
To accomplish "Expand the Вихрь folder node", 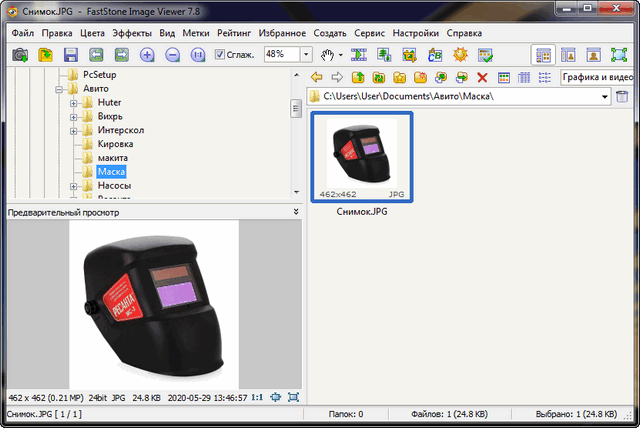I will point(73,117).
